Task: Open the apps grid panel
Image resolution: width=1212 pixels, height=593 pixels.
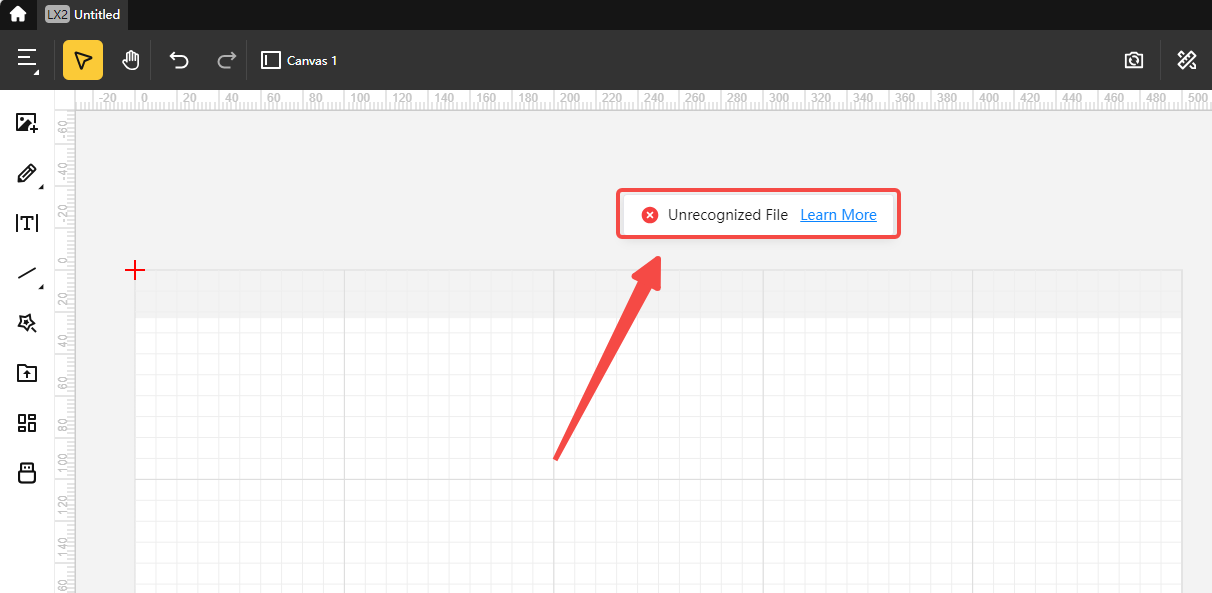Action: point(27,423)
